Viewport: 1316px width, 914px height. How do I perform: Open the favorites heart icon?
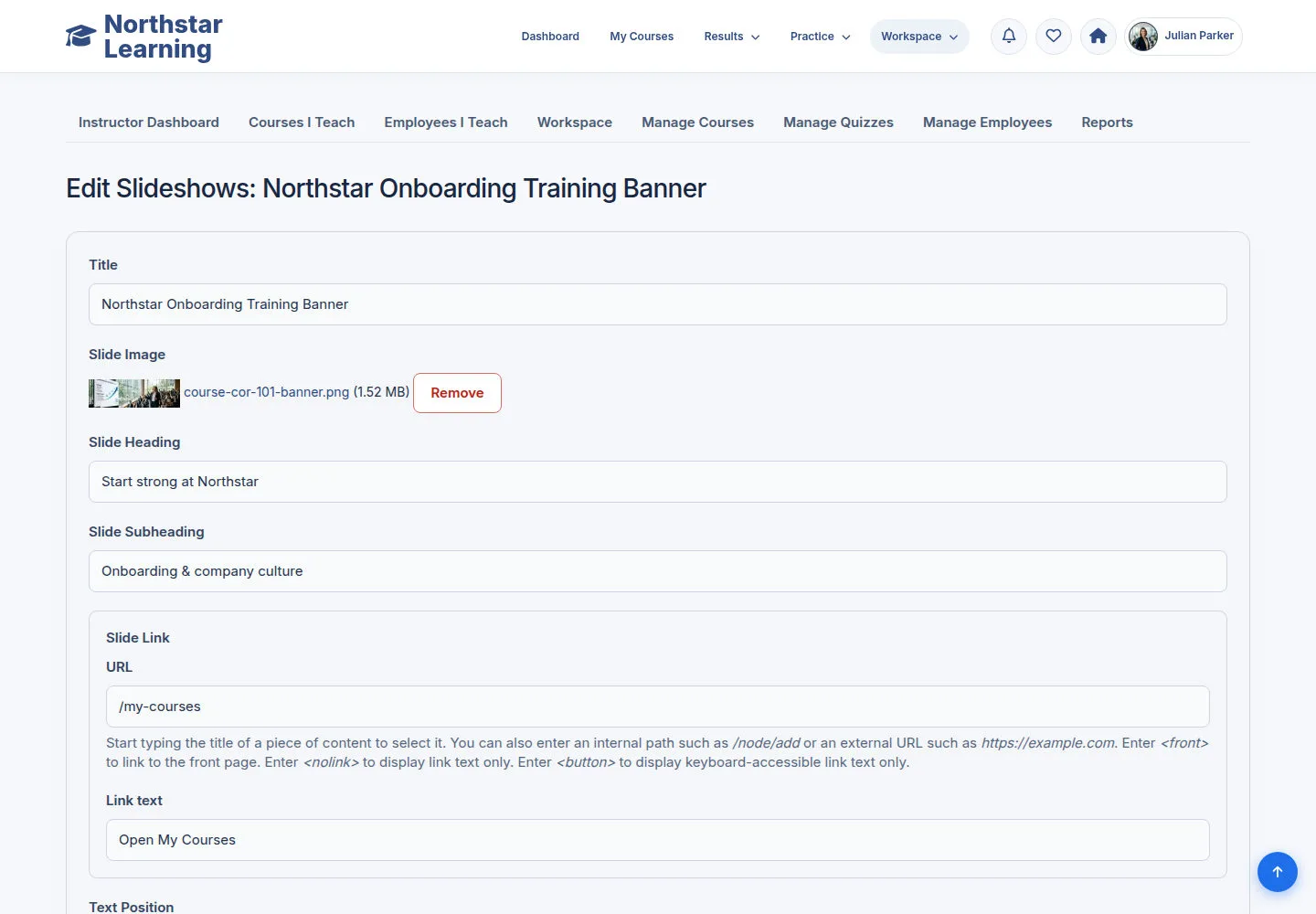[x=1054, y=37]
